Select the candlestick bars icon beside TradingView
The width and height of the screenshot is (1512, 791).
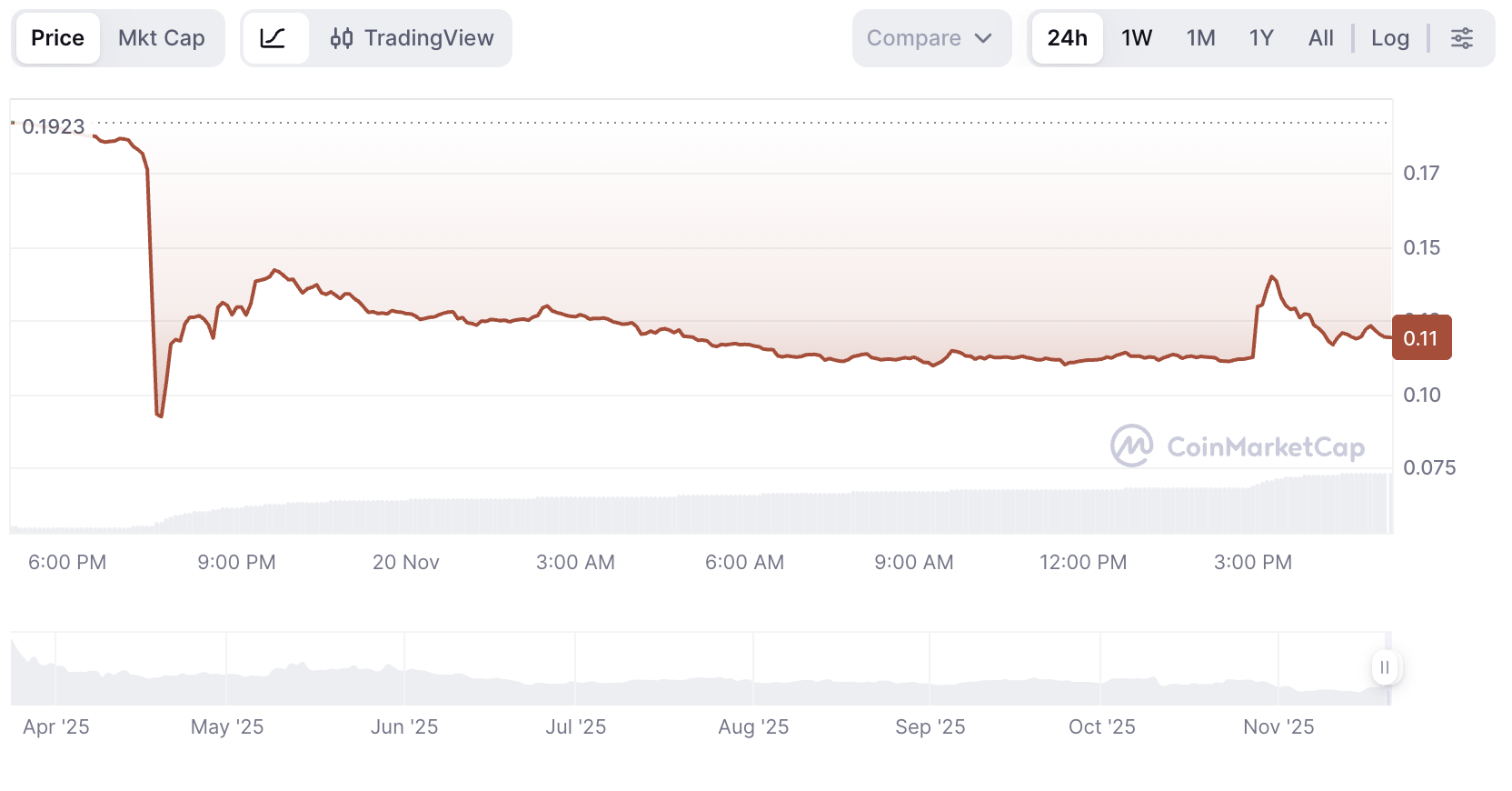[x=340, y=37]
